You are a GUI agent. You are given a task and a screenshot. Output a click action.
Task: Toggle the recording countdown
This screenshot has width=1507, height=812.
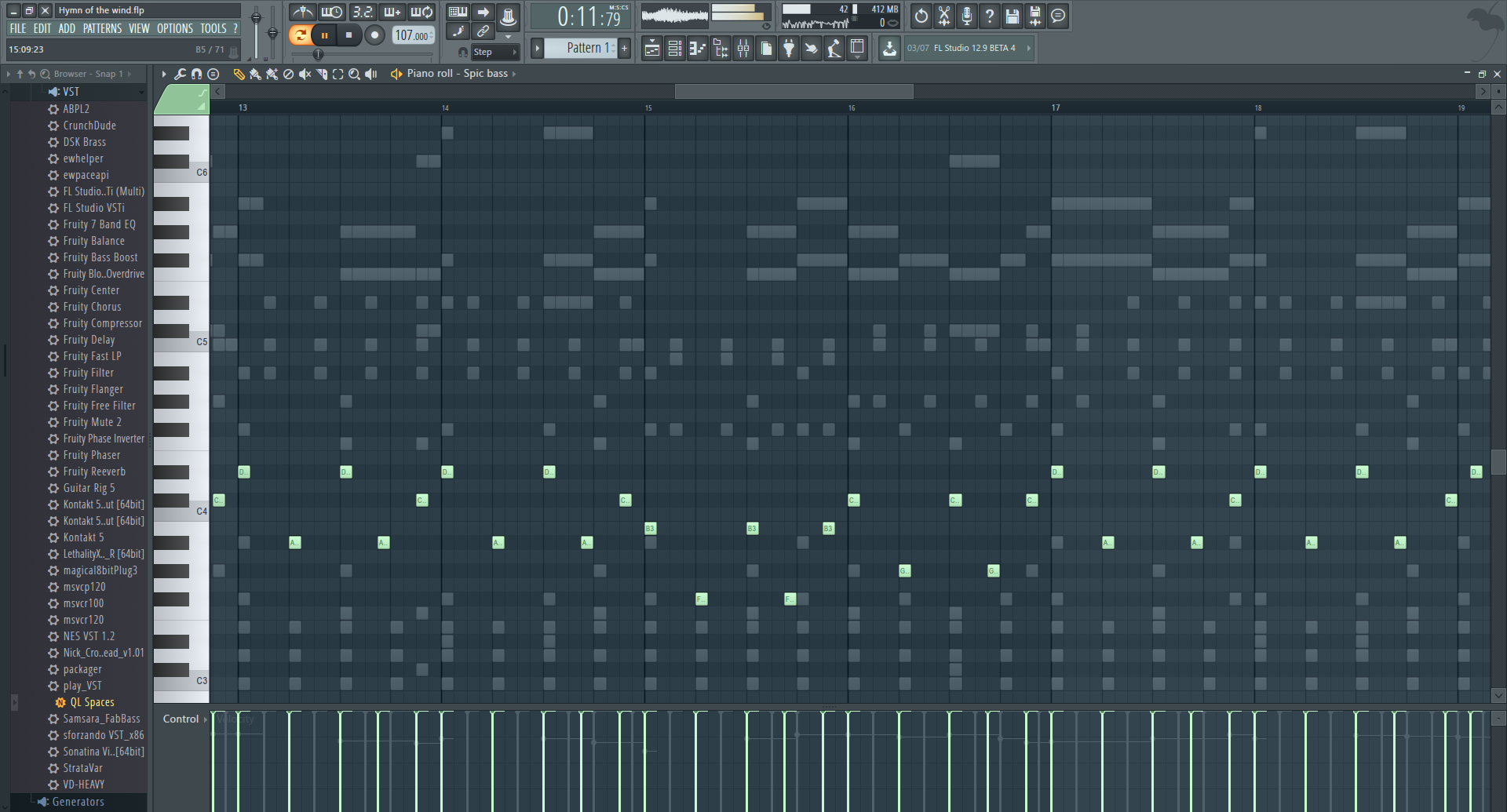pos(362,12)
